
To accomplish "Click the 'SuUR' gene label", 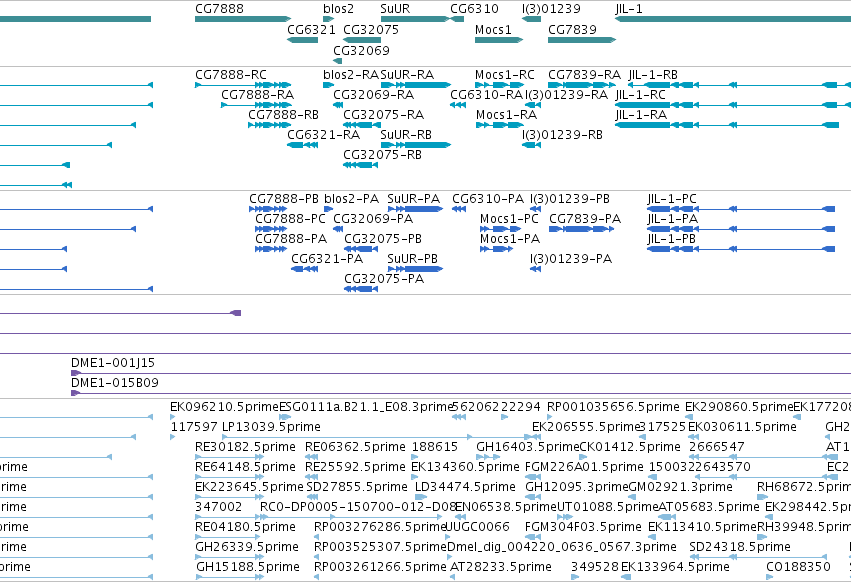I will [x=395, y=9].
